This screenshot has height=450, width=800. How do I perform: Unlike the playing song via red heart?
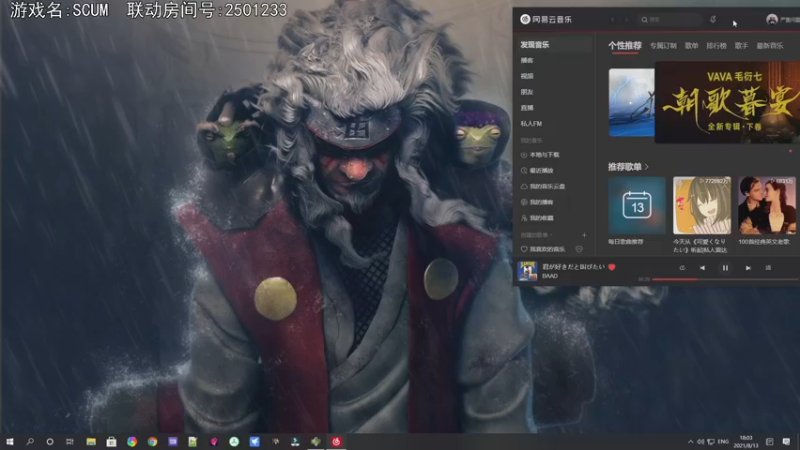pos(612,267)
